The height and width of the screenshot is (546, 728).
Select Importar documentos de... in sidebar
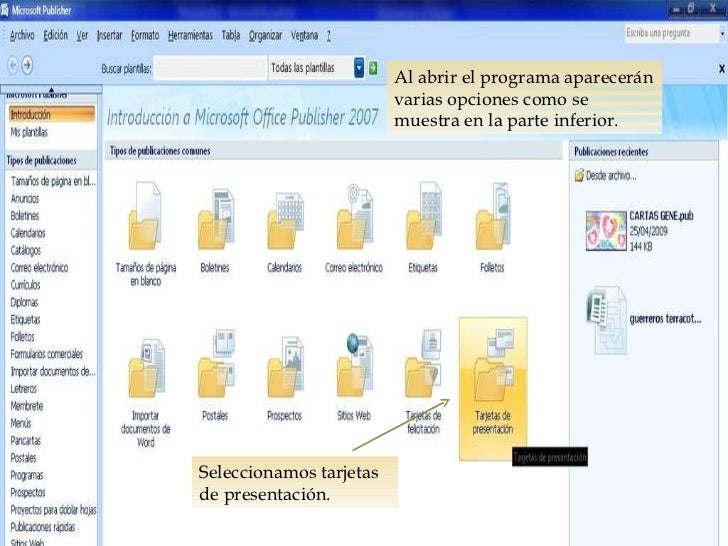[x=53, y=371]
